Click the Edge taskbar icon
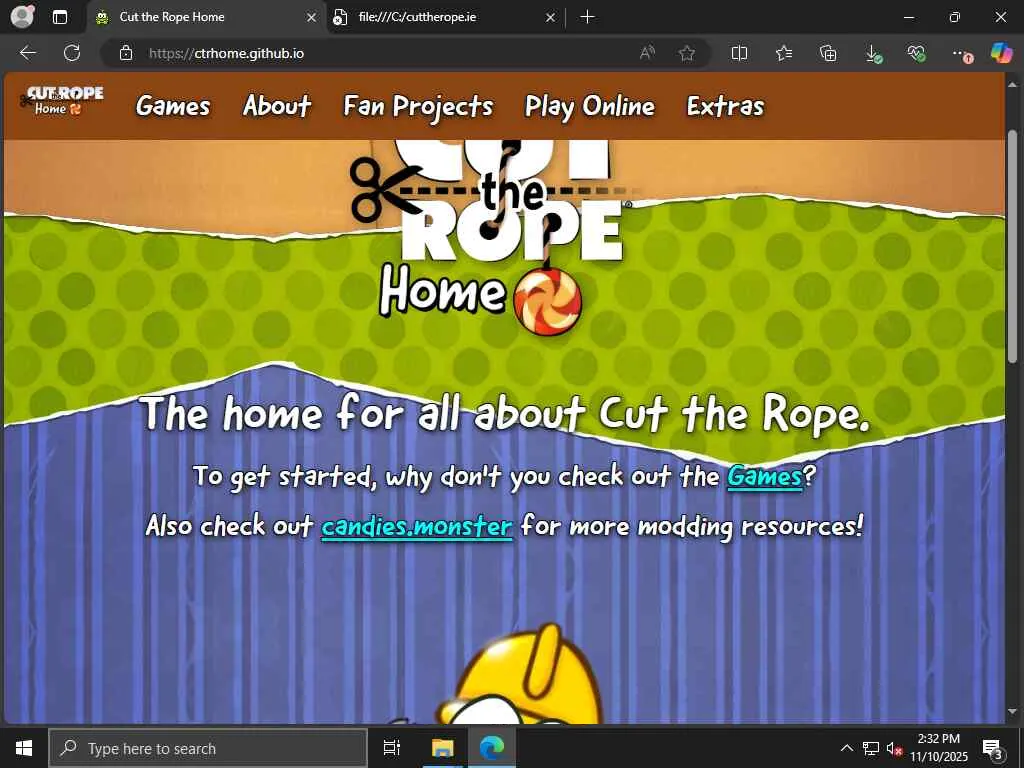The width and height of the screenshot is (1024, 768). click(492, 748)
